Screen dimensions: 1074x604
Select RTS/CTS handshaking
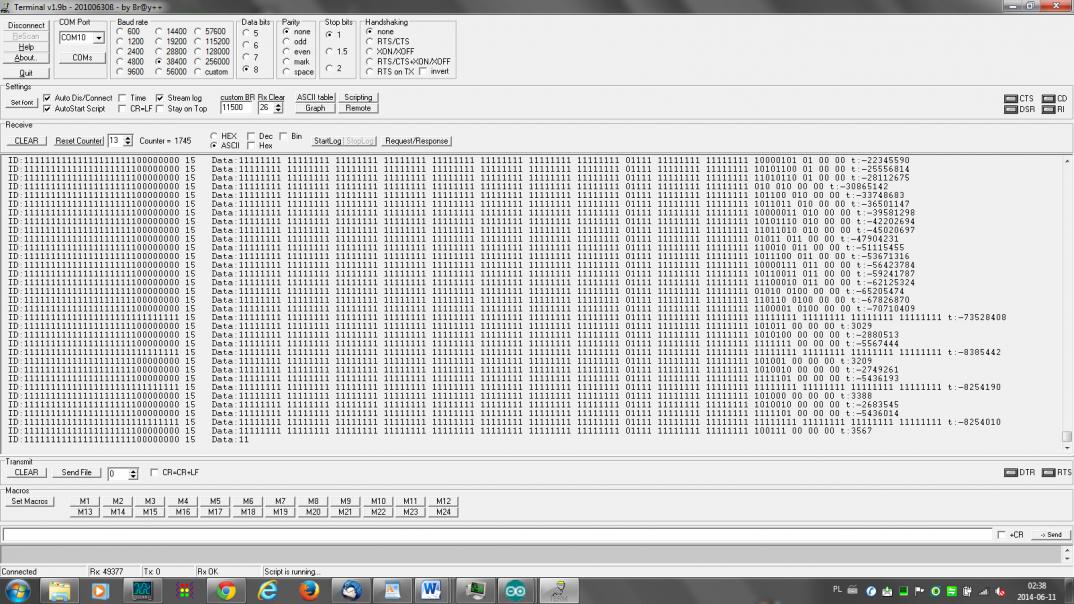click(x=370, y=42)
